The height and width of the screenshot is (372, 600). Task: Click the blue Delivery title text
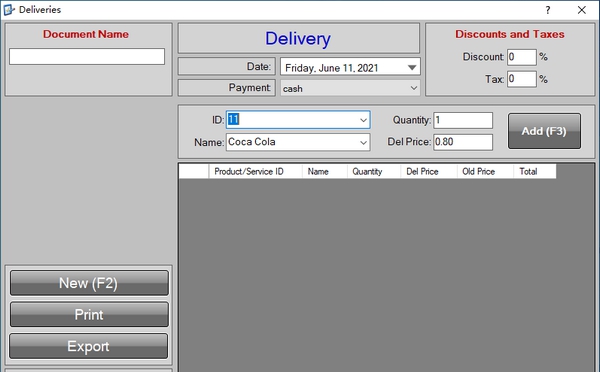298,39
